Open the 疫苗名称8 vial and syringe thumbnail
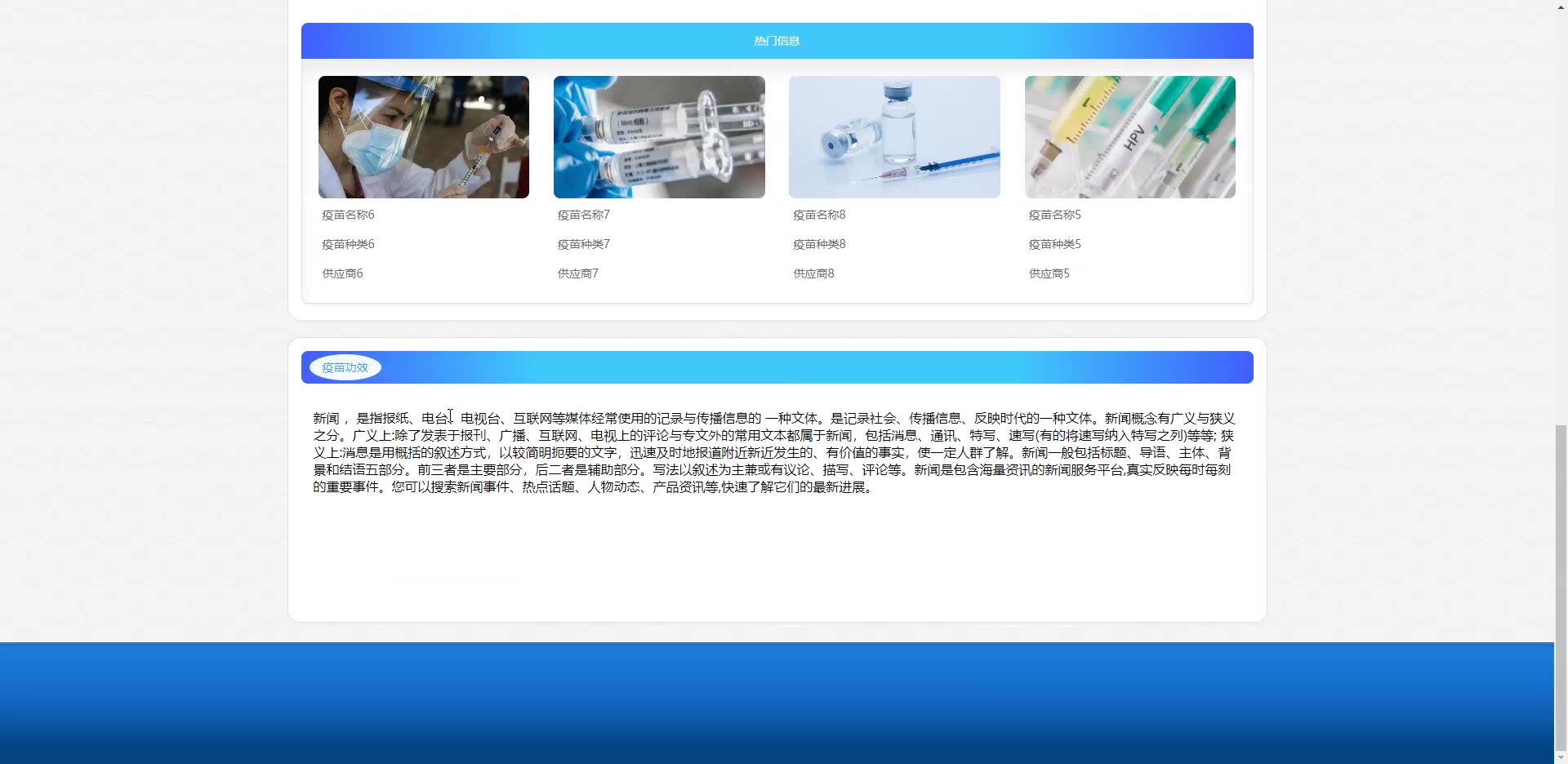Screen dimensions: 1568x764 coord(894,137)
